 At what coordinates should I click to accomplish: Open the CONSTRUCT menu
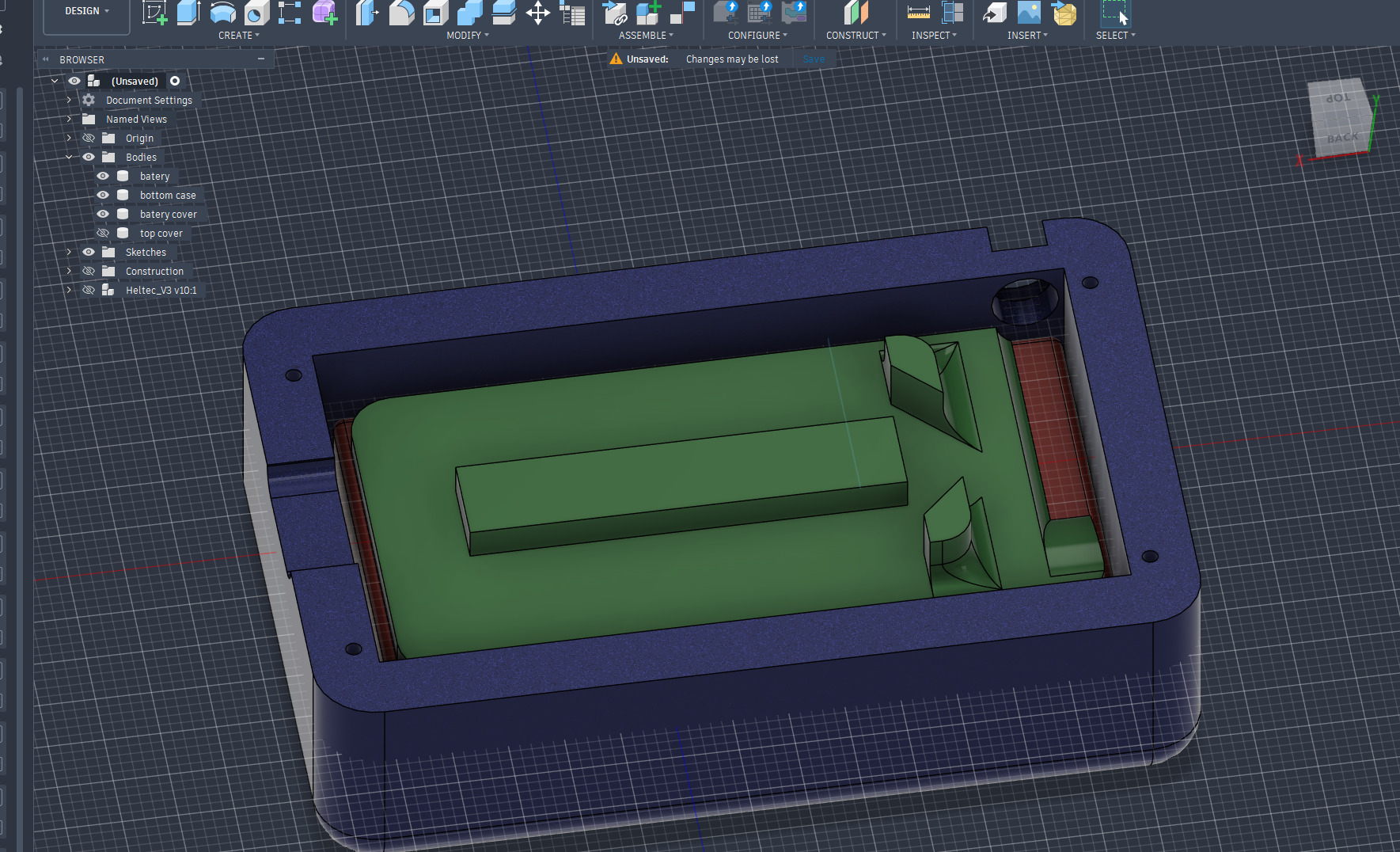tap(856, 36)
